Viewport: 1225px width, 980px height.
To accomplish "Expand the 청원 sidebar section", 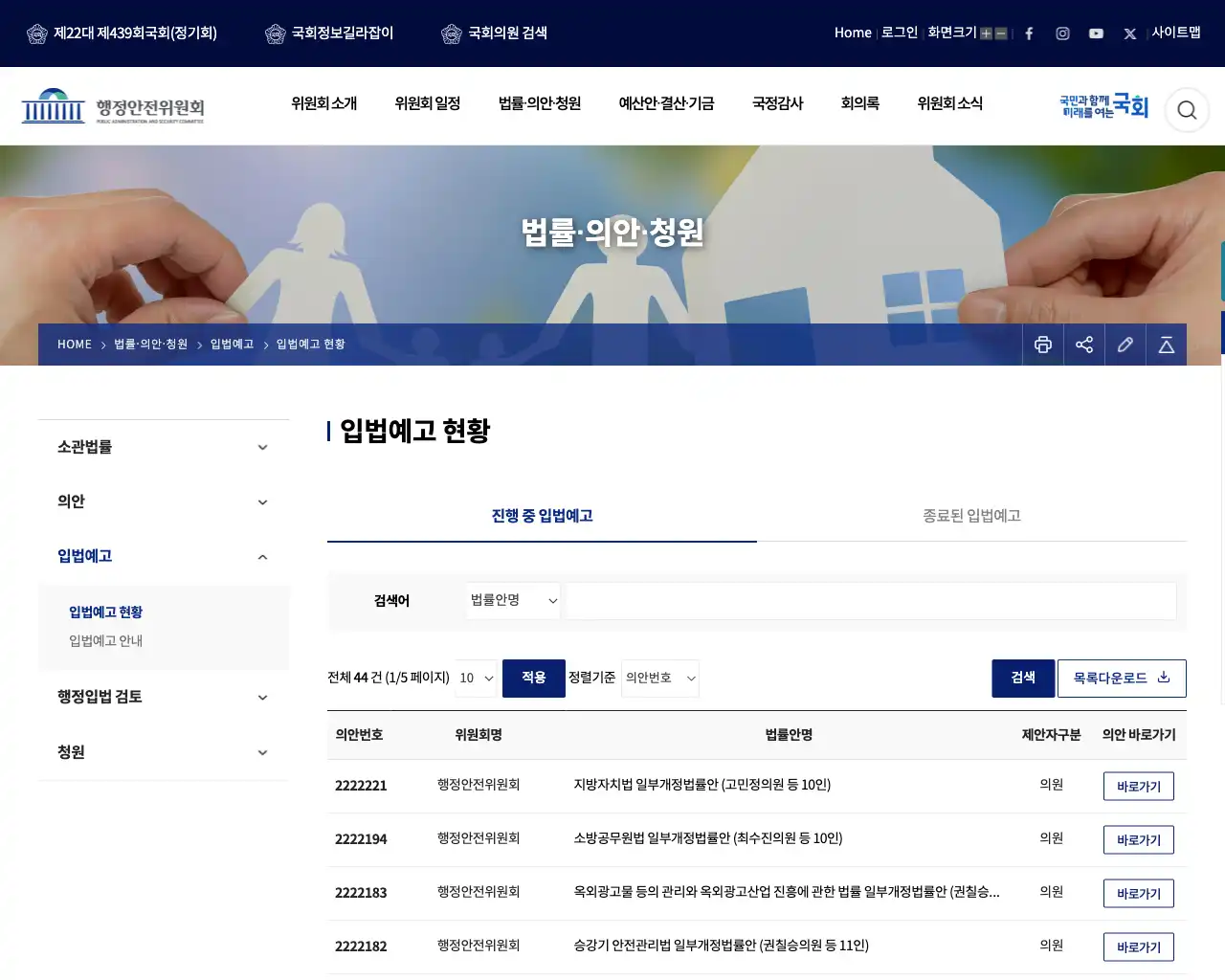I will pos(164,752).
